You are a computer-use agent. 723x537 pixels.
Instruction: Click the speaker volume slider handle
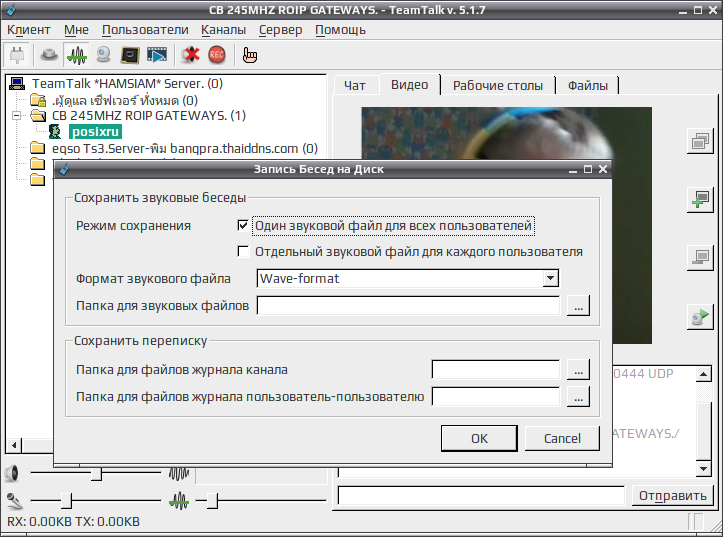[x=96, y=473]
